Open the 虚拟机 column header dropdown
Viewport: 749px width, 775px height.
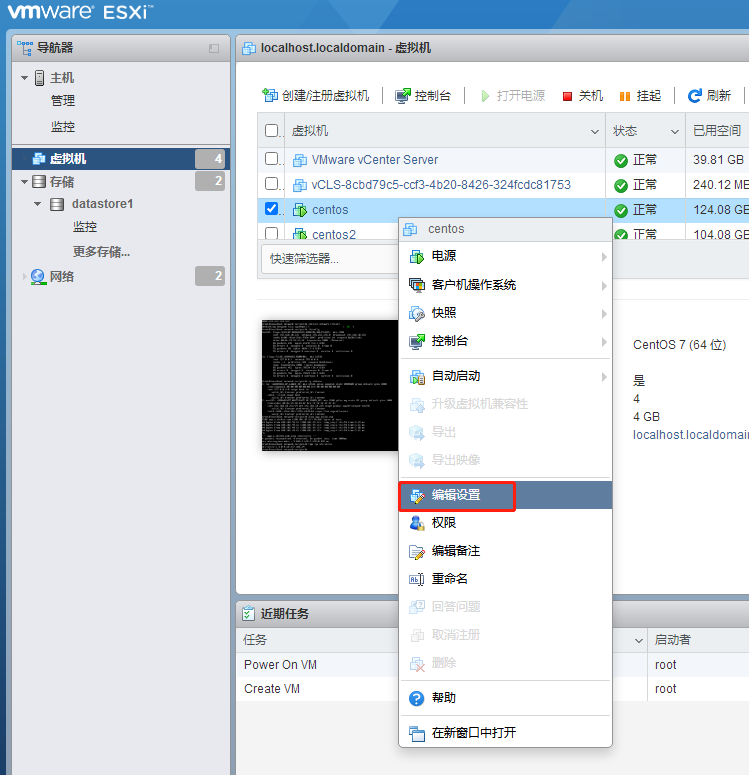(x=595, y=131)
